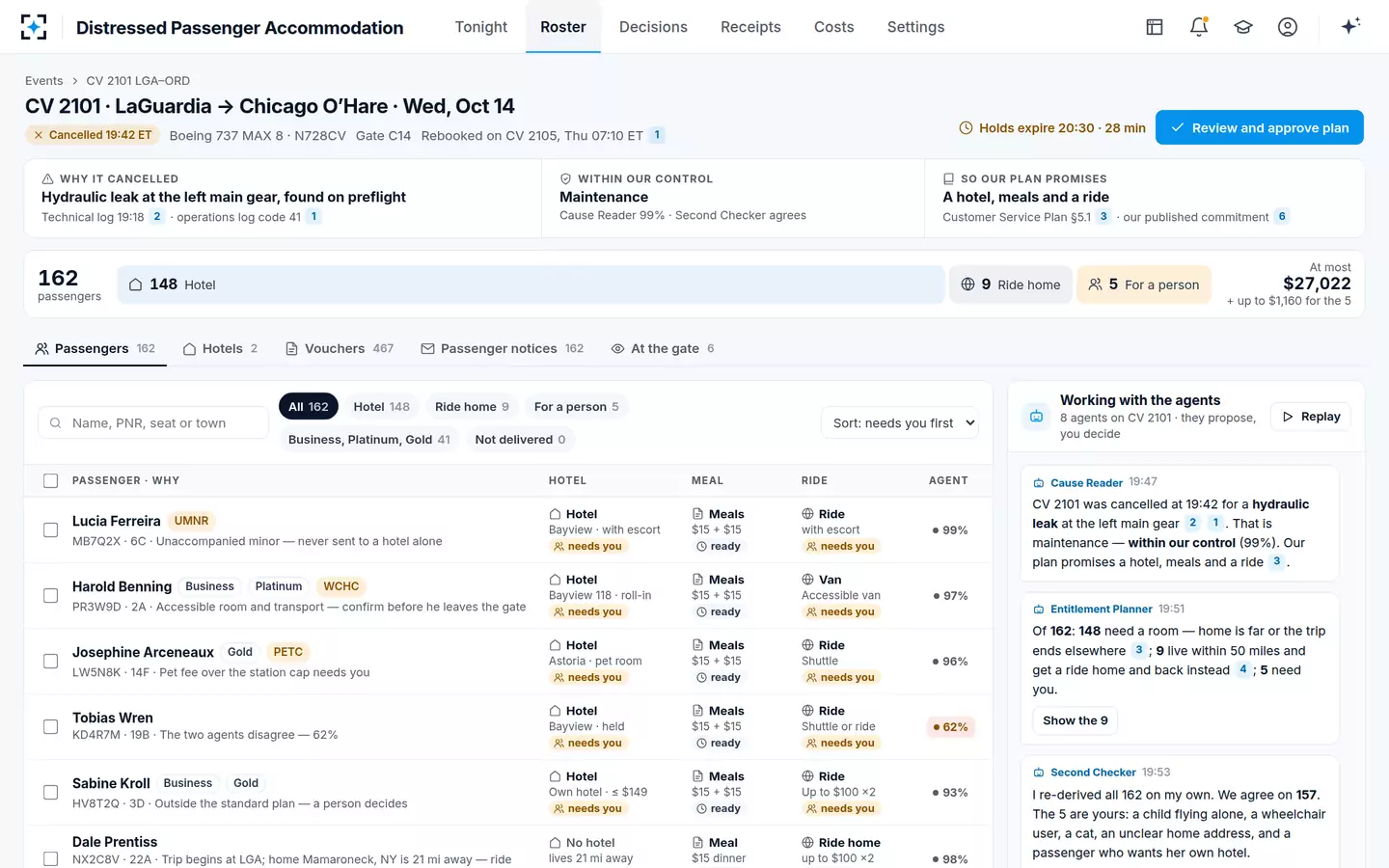This screenshot has width=1389, height=868.
Task: Select the Business, Platinum, Gold 41 filter
Action: (368, 439)
